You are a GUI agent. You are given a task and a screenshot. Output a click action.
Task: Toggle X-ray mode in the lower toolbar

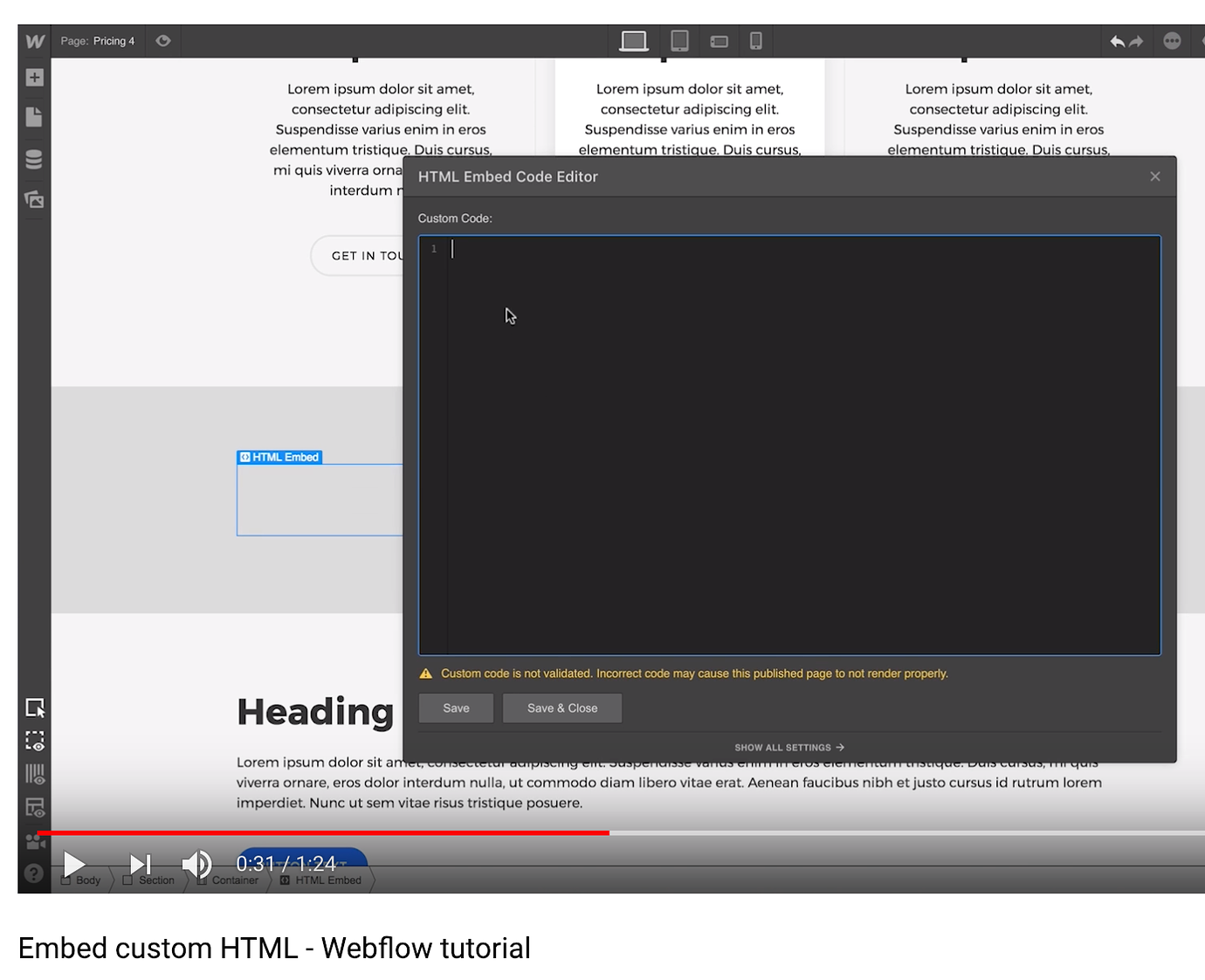[x=35, y=741]
